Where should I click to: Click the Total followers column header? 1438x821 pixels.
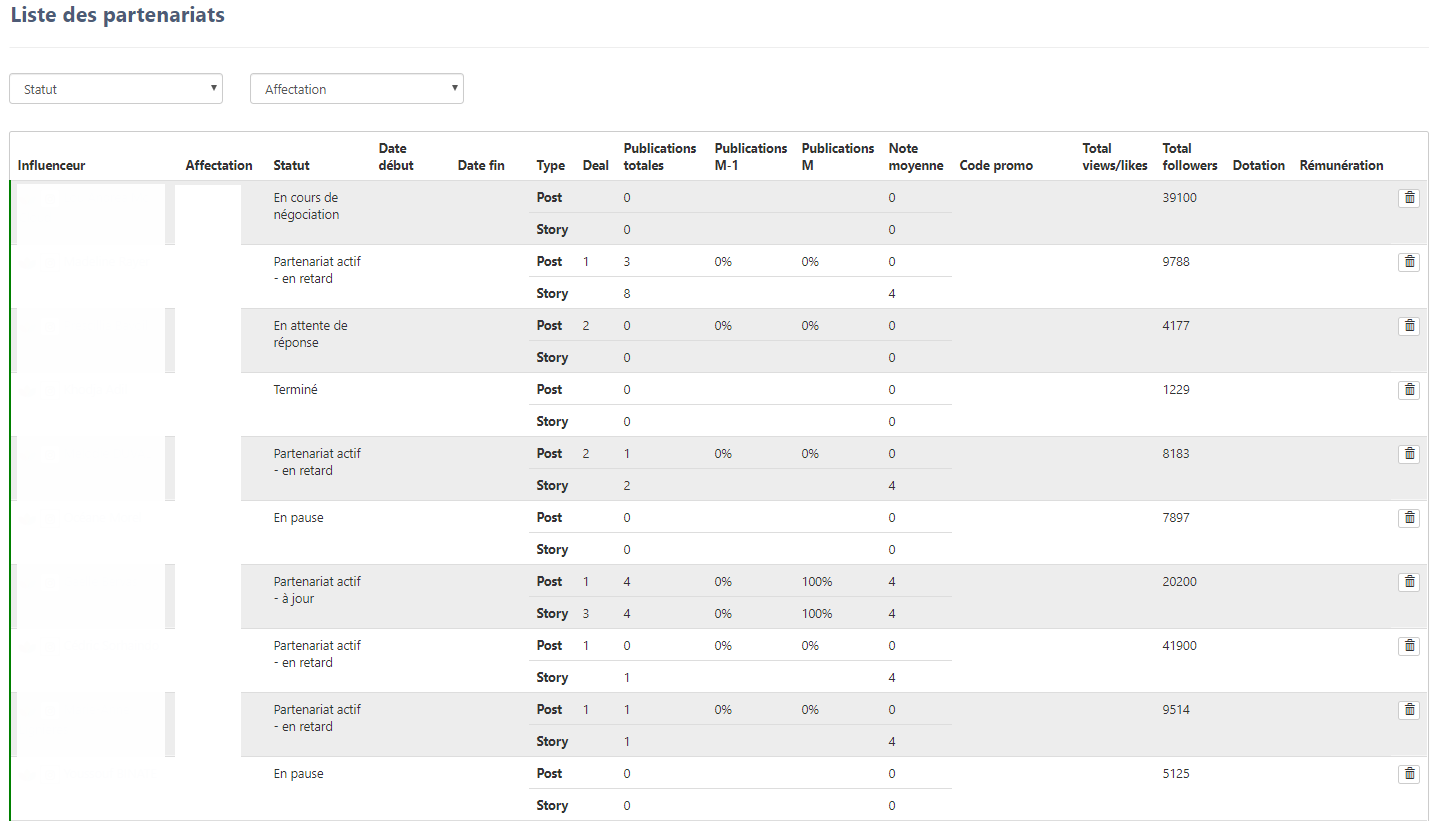click(x=1190, y=157)
